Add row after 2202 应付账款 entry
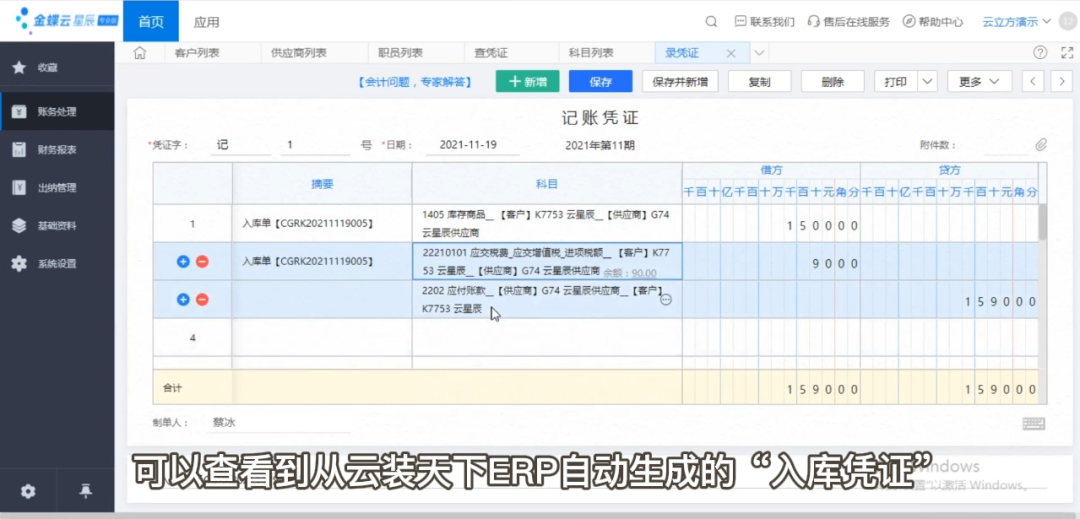Image resolution: width=1080 pixels, height=519 pixels. tap(183, 299)
